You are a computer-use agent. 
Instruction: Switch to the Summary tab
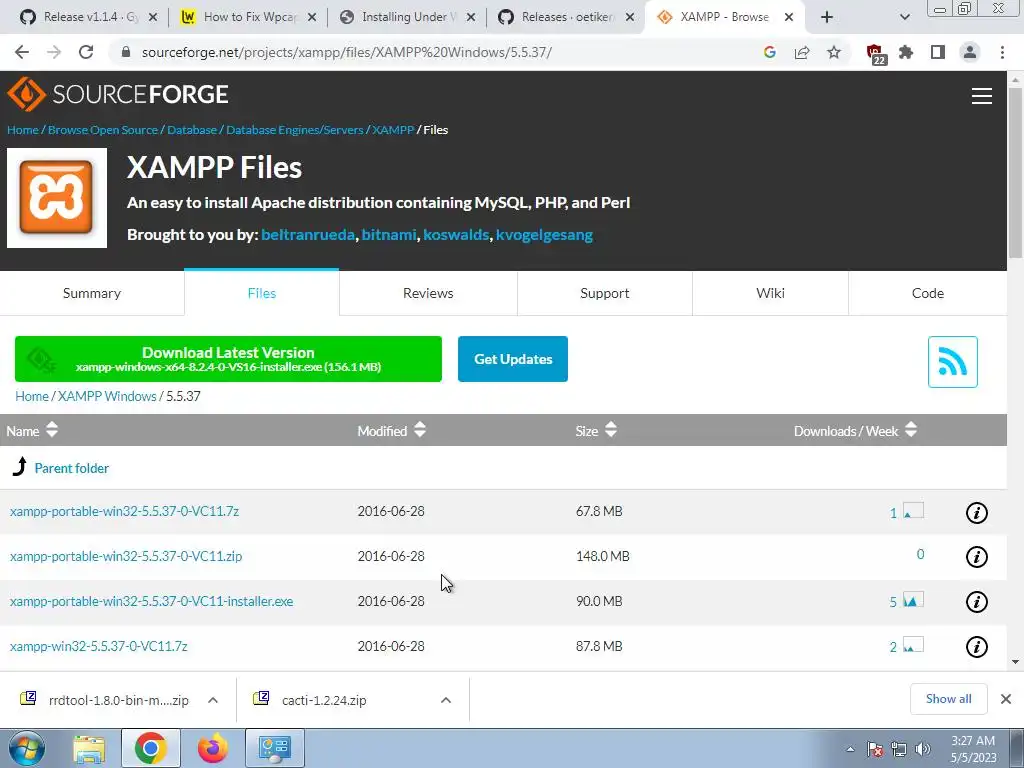[92, 293]
